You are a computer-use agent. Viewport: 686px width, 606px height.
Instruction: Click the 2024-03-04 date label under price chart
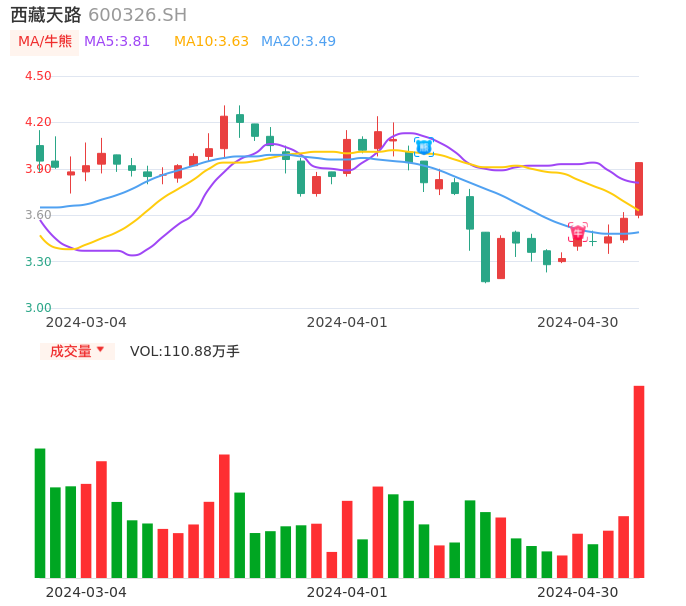click(x=86, y=322)
